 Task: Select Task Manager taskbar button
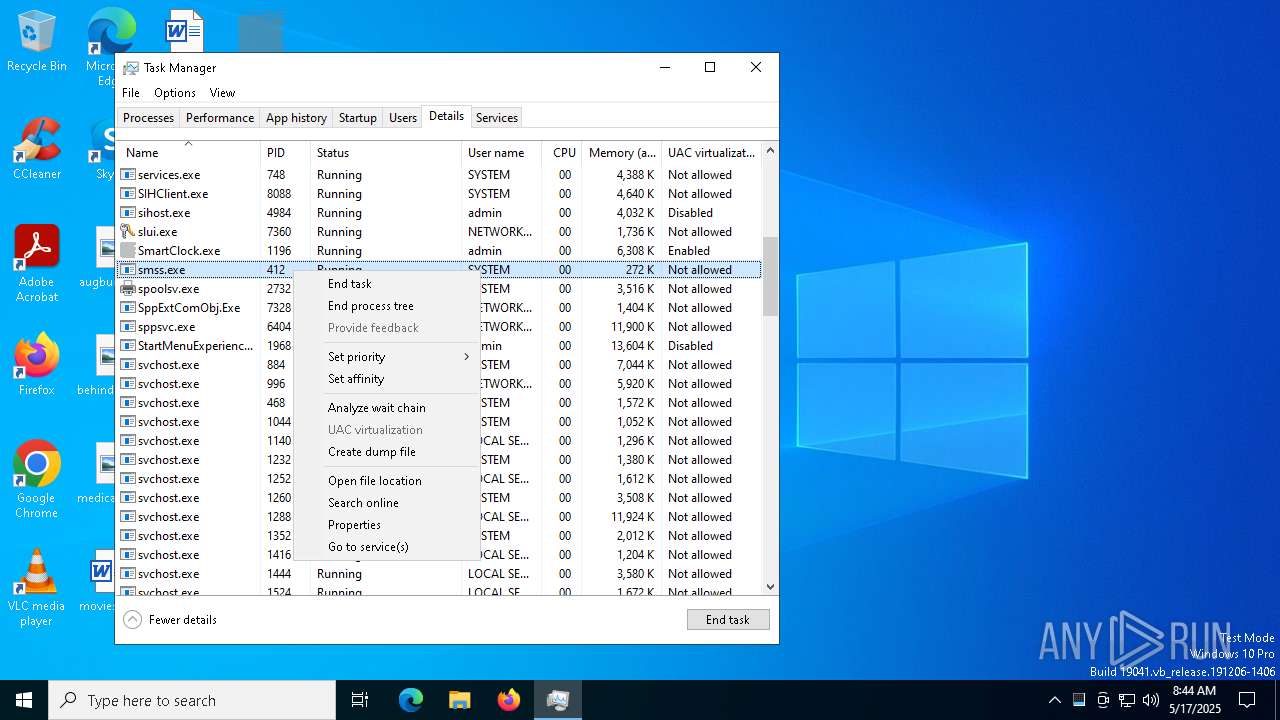point(558,700)
